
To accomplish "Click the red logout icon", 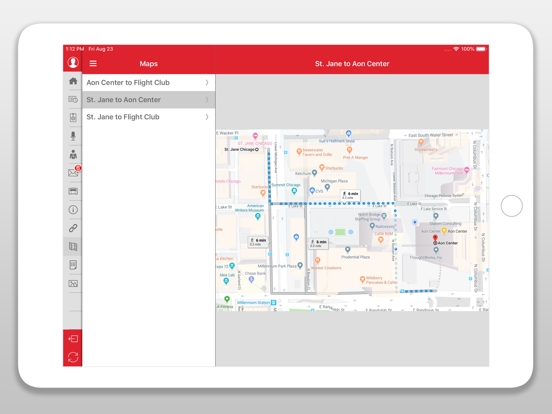I will click(73, 339).
